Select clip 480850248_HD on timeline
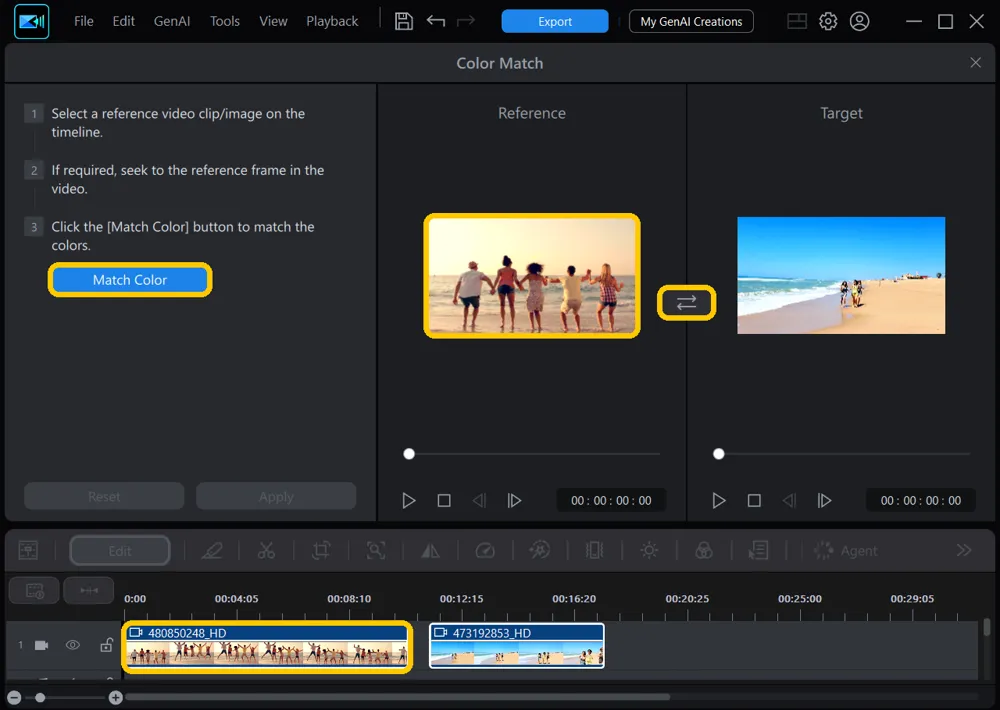 tap(267, 646)
